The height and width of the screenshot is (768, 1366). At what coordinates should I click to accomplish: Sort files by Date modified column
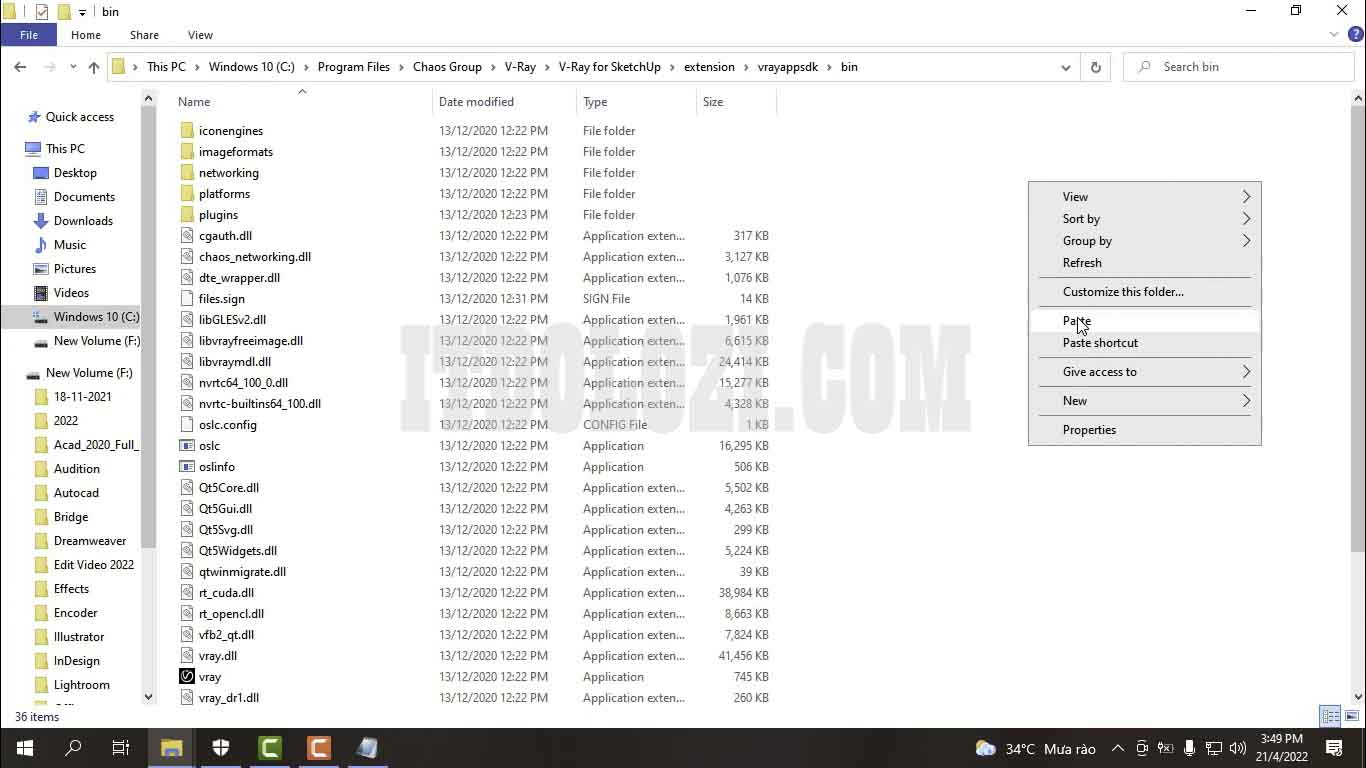tap(476, 102)
